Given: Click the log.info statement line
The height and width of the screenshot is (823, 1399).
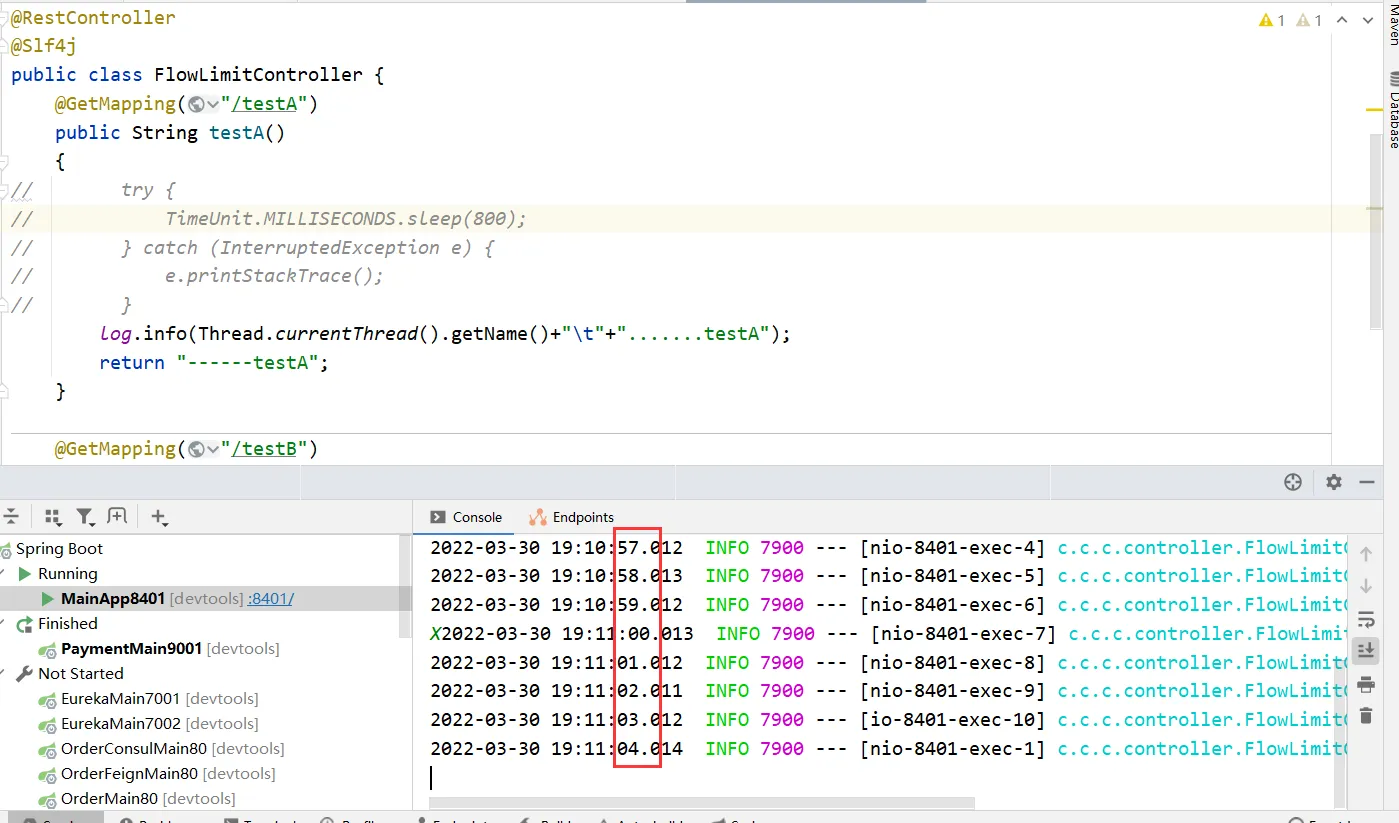Looking at the screenshot, I should pyautogui.click(x=445, y=334).
